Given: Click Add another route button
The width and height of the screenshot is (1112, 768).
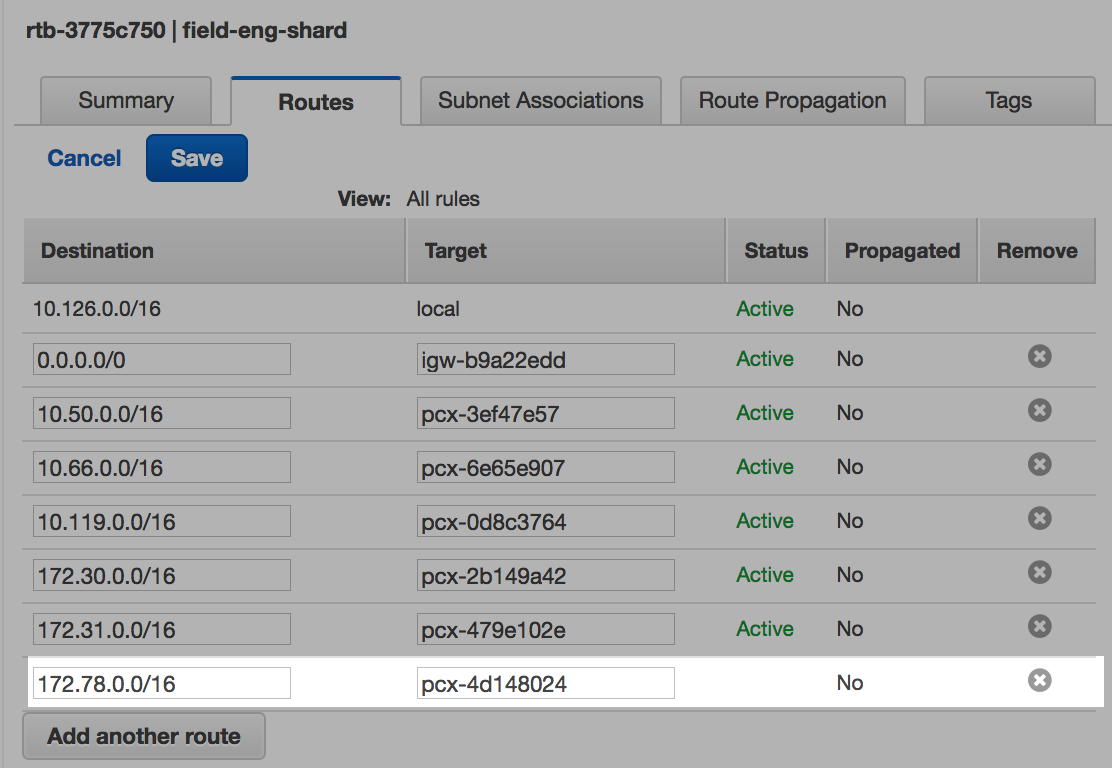Looking at the screenshot, I should [x=144, y=737].
